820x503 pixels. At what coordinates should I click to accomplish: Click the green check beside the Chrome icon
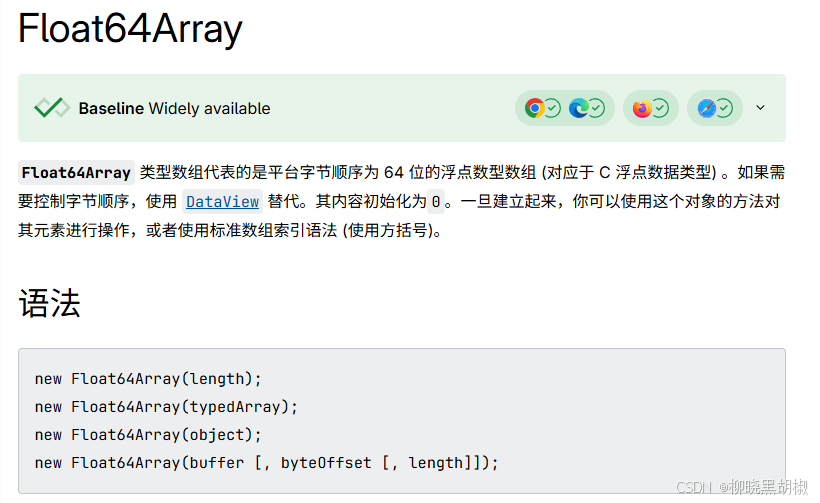tap(553, 108)
